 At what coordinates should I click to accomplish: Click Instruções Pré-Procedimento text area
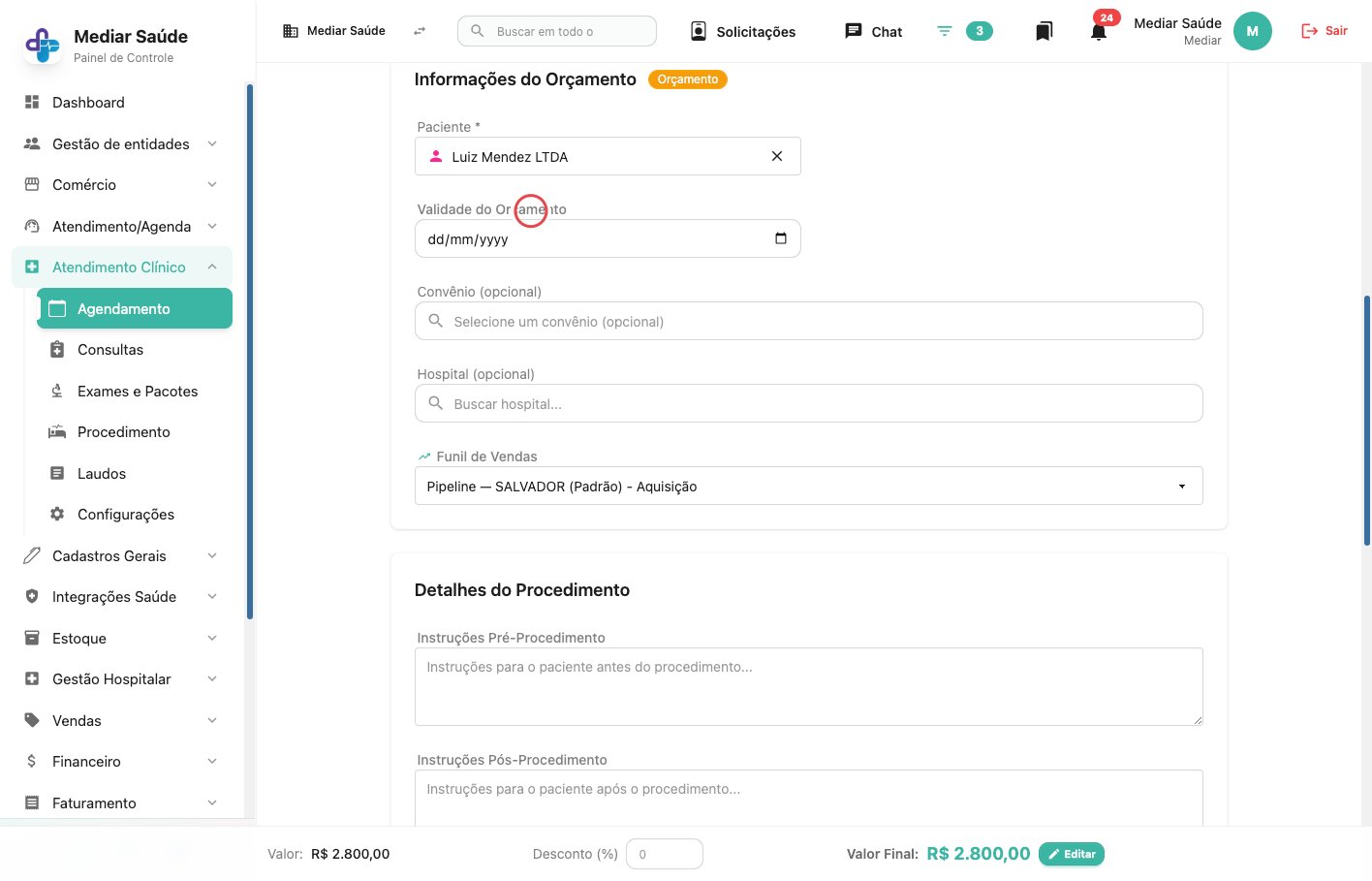(809, 686)
